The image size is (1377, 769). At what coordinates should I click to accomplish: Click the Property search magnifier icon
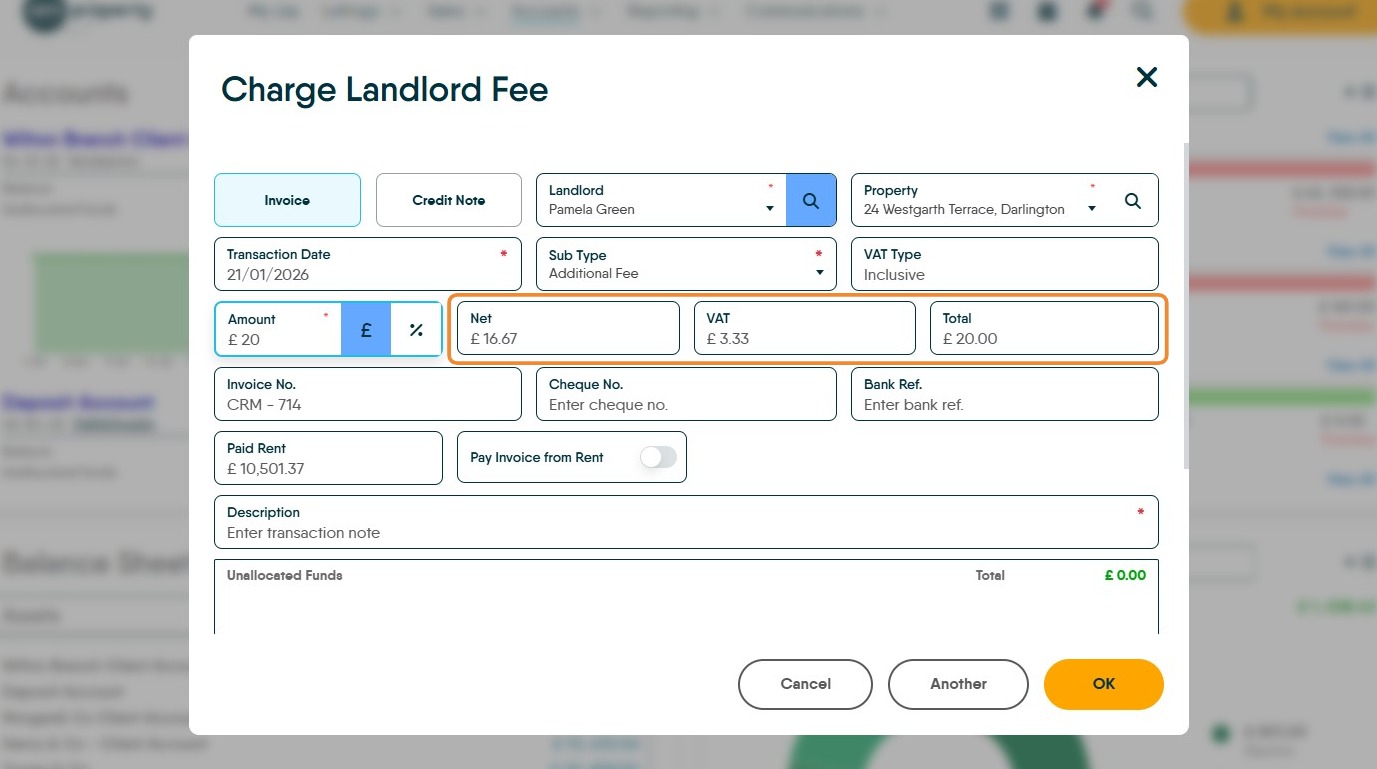1133,201
